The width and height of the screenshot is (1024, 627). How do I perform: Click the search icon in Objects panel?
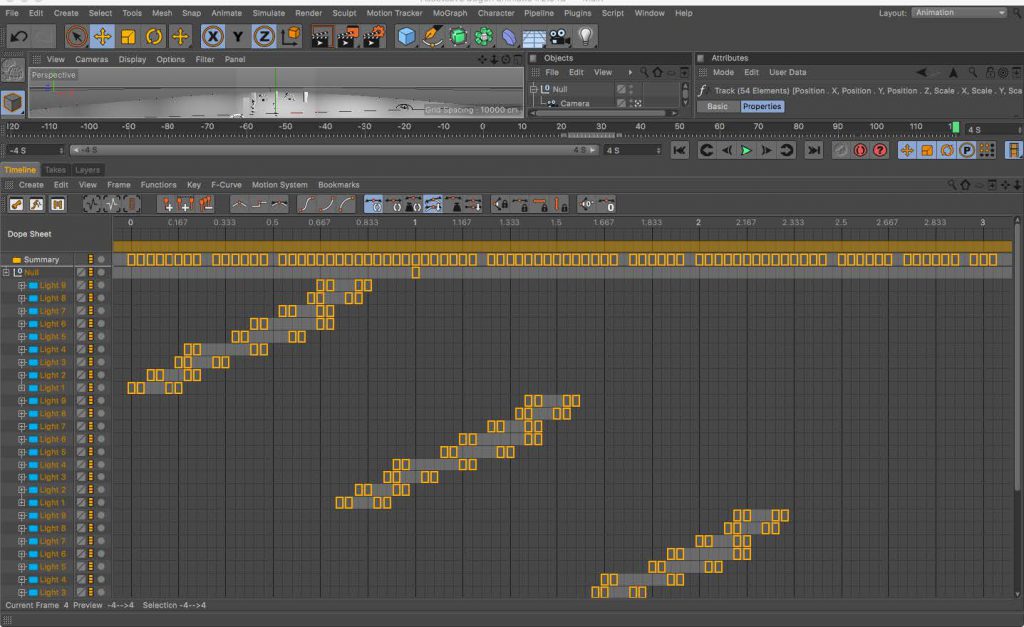[x=644, y=72]
